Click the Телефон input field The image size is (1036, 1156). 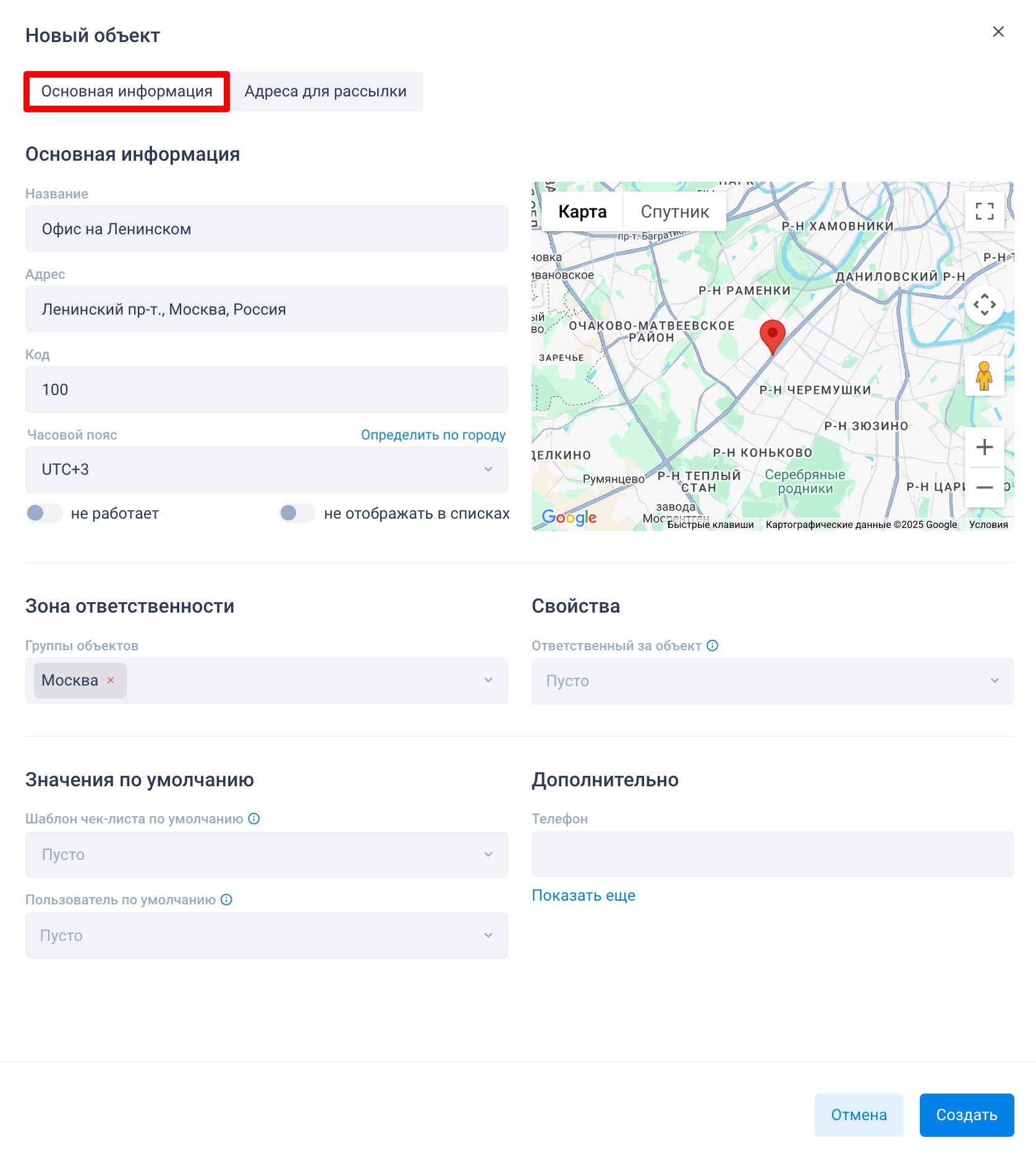pyautogui.click(x=772, y=854)
